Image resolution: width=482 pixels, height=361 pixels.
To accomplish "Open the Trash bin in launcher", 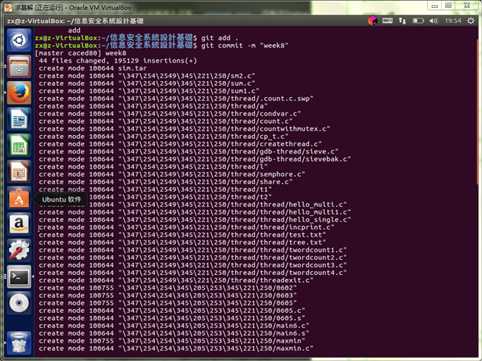I will (19, 342).
